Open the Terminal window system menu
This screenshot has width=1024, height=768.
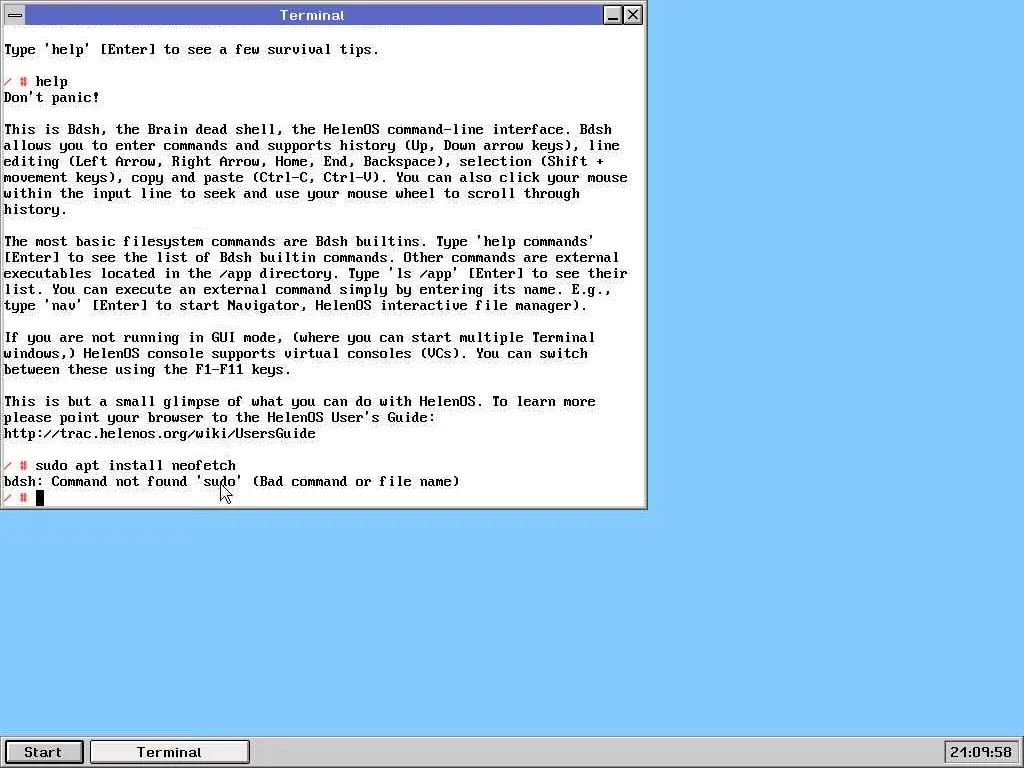(x=14, y=15)
